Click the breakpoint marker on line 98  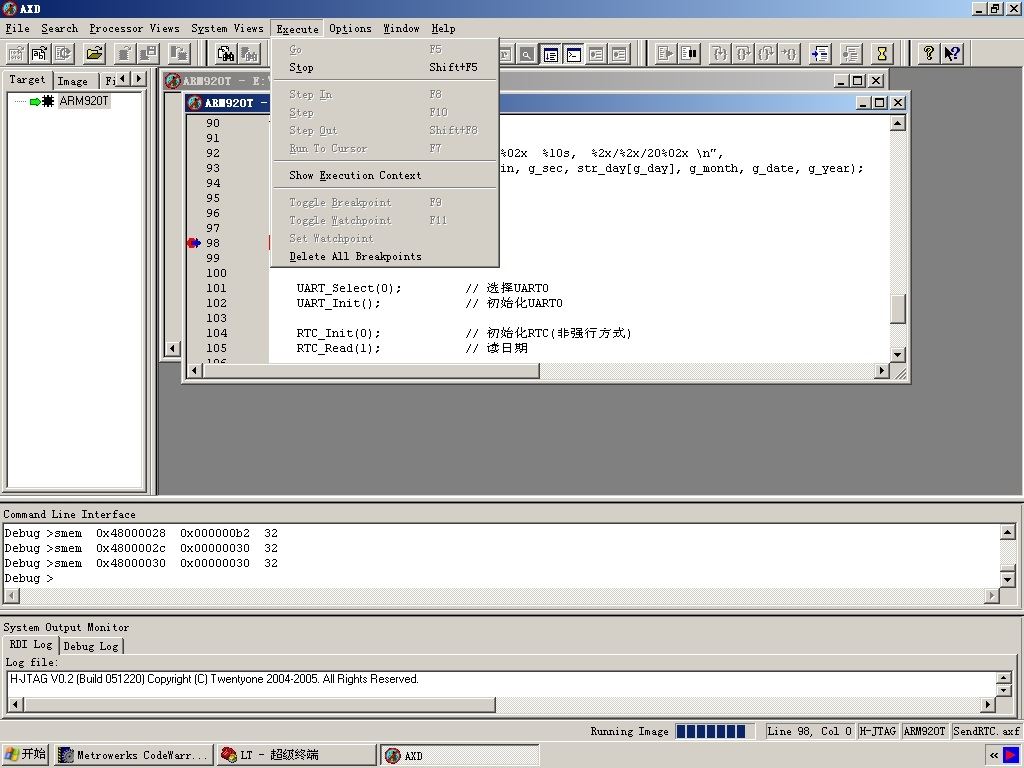pyautogui.click(x=193, y=243)
